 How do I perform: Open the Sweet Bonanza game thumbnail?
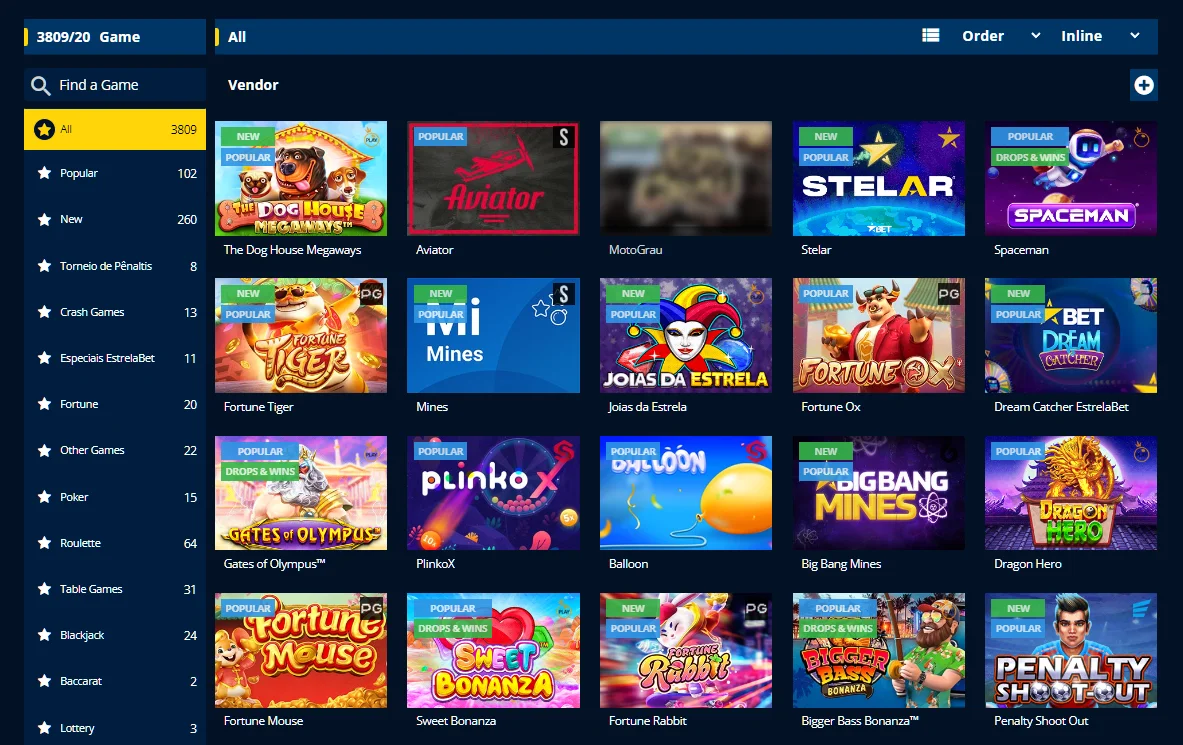(493, 650)
